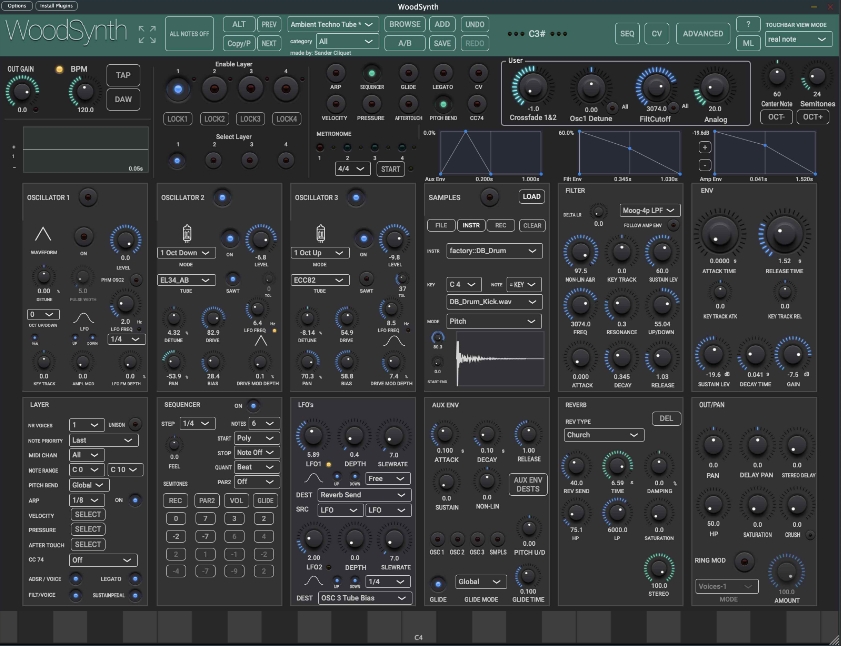Toggle the Glide switch in the top row
This screenshot has width=841, height=646.
(408, 73)
